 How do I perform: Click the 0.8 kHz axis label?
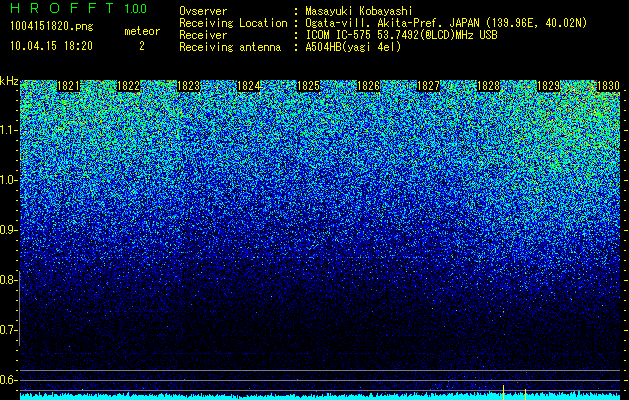pyautogui.click(x=8, y=280)
